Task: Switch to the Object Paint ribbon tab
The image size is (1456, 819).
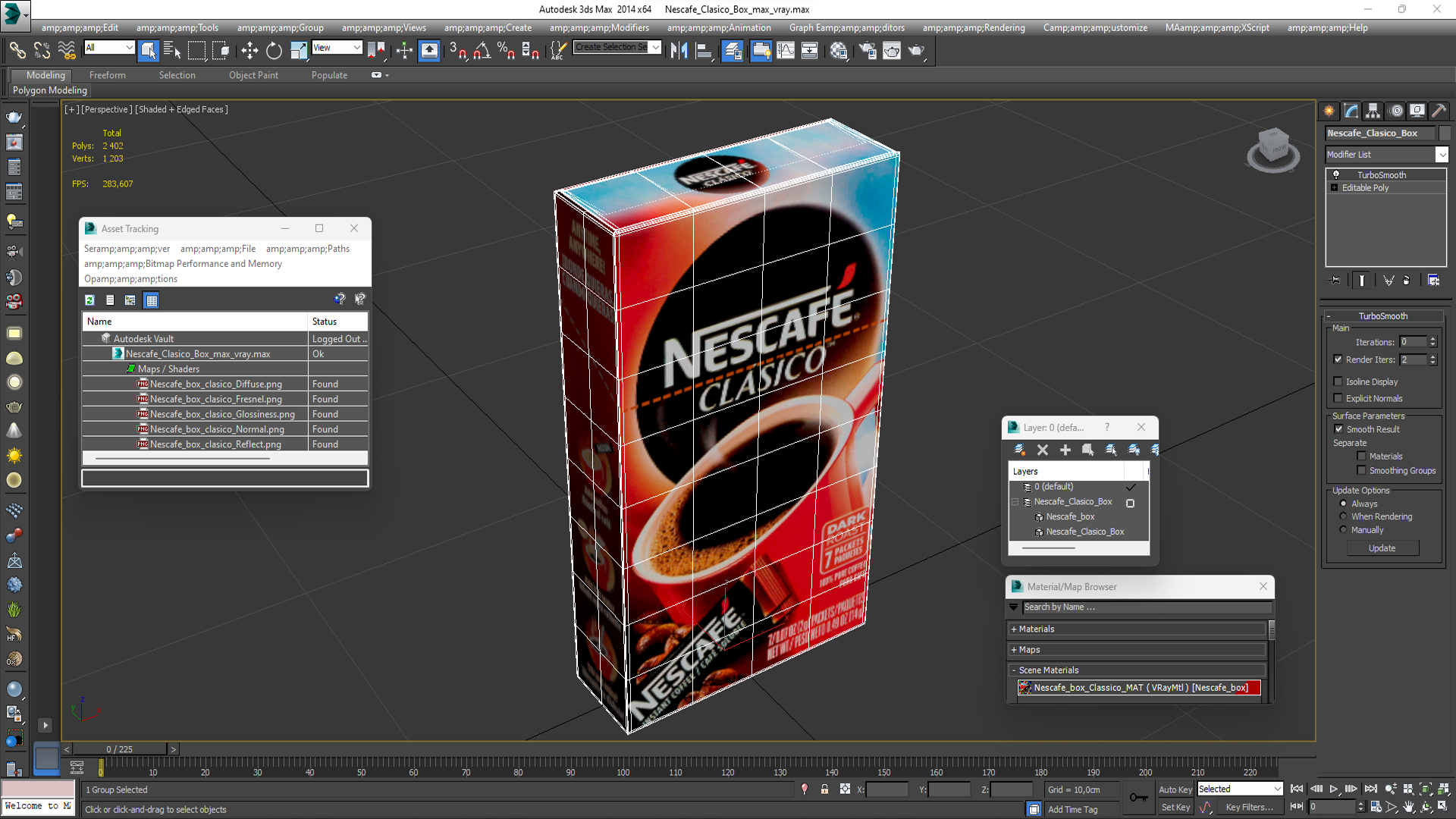Action: (x=253, y=75)
